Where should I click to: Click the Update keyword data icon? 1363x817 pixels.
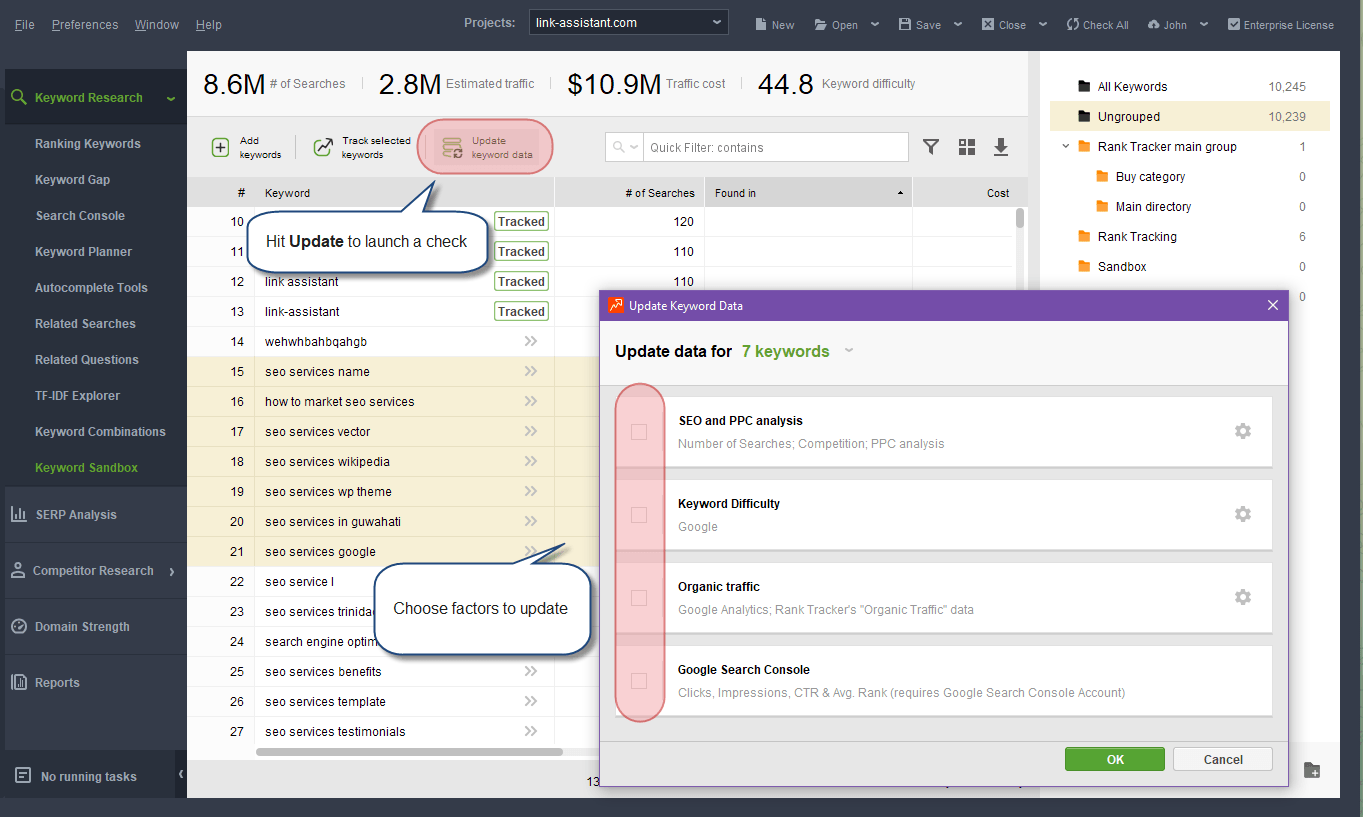452,148
